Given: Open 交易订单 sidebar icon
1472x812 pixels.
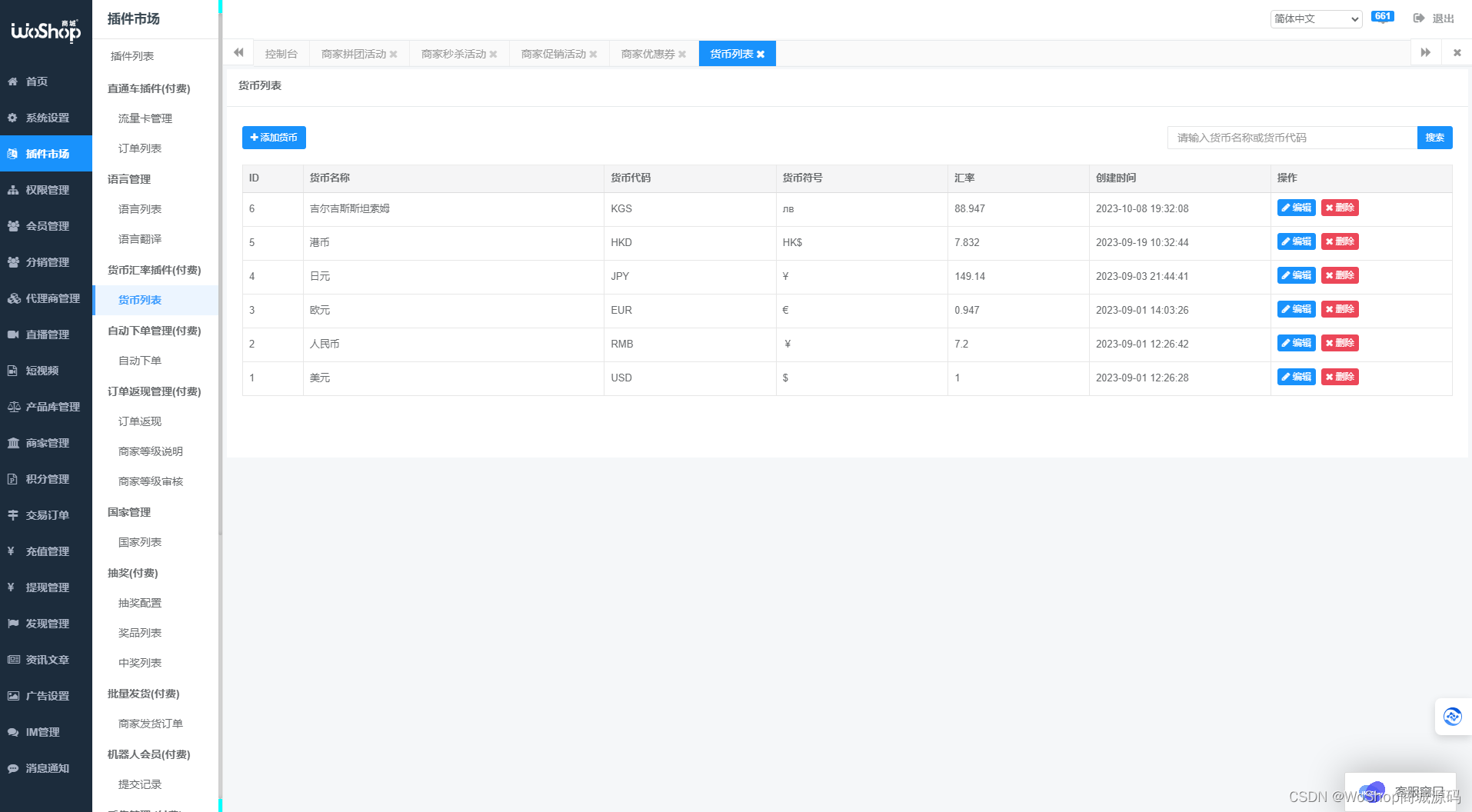Looking at the screenshot, I should coord(13,515).
